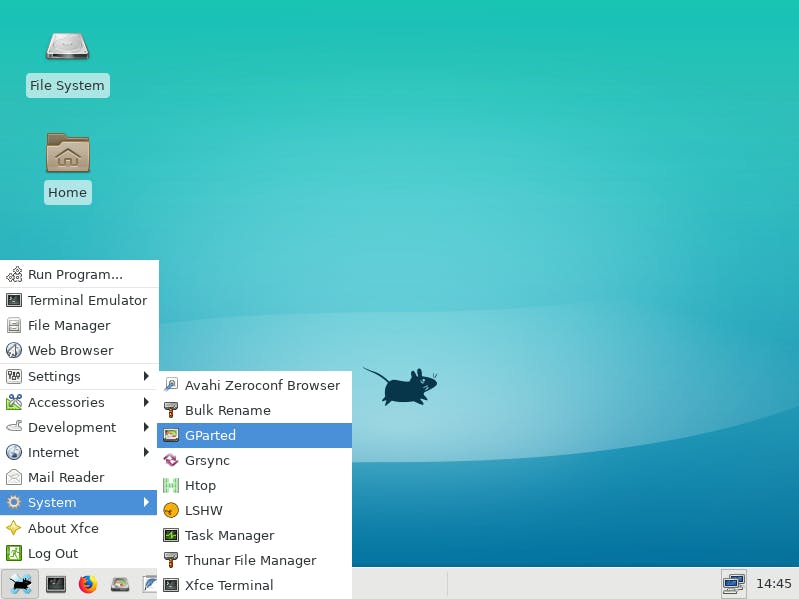Collapse the highlighted System submenu entry
799x599 pixels.
coord(79,502)
